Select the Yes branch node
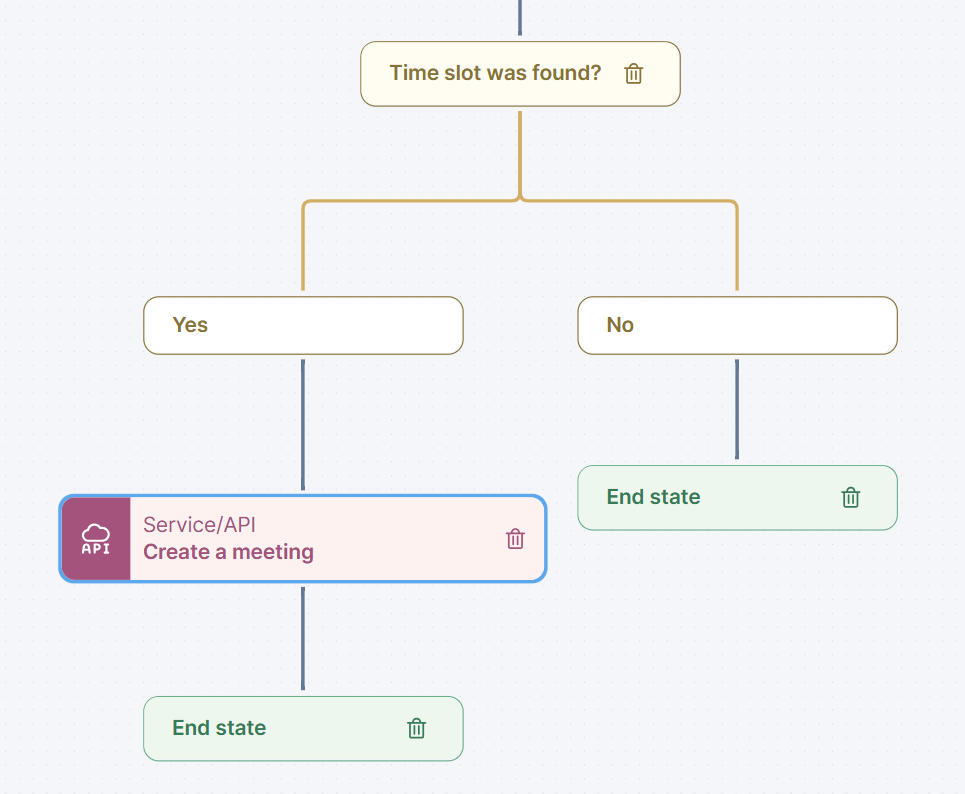Viewport: 965px width, 794px height. click(303, 325)
